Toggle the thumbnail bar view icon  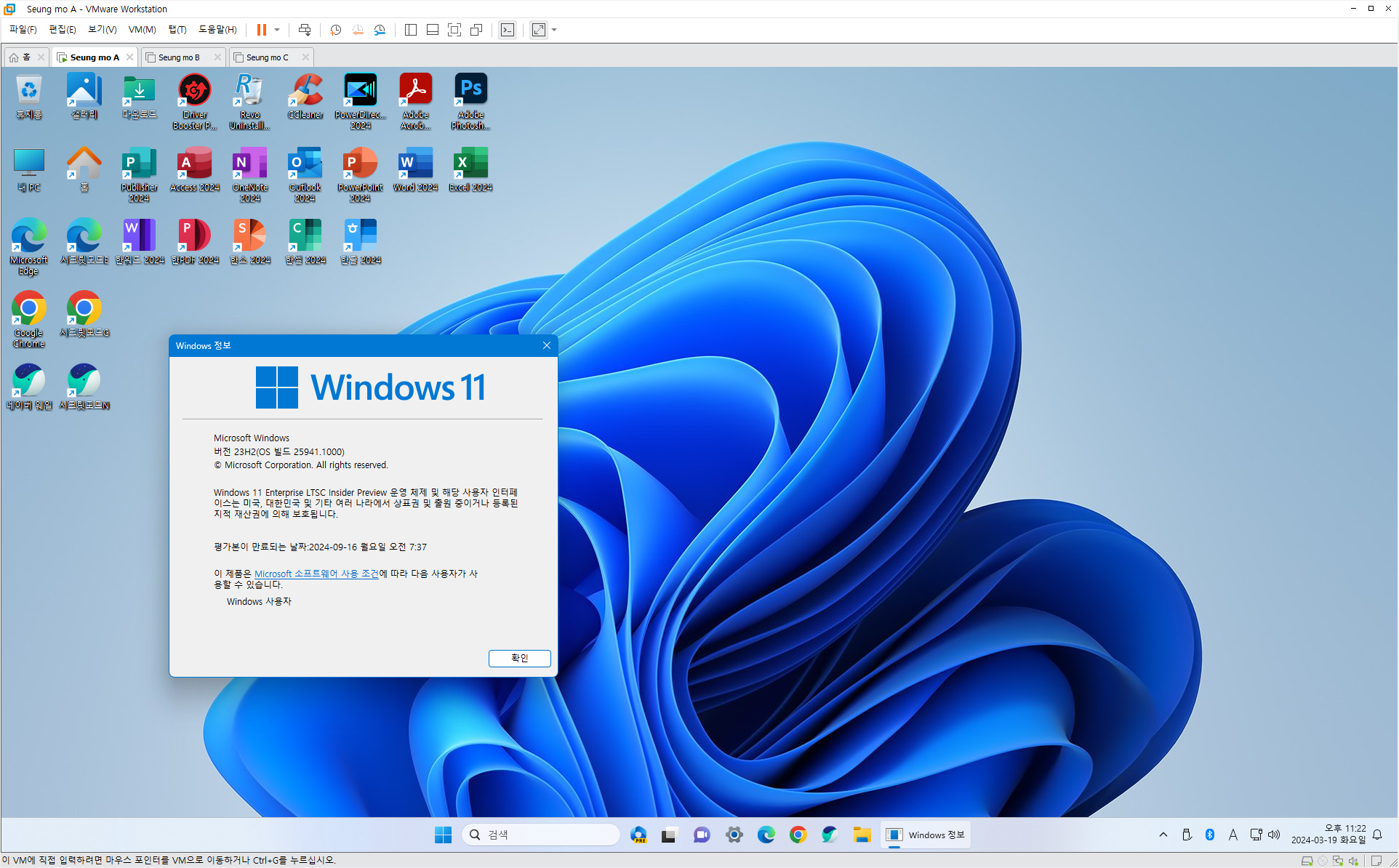[433, 30]
